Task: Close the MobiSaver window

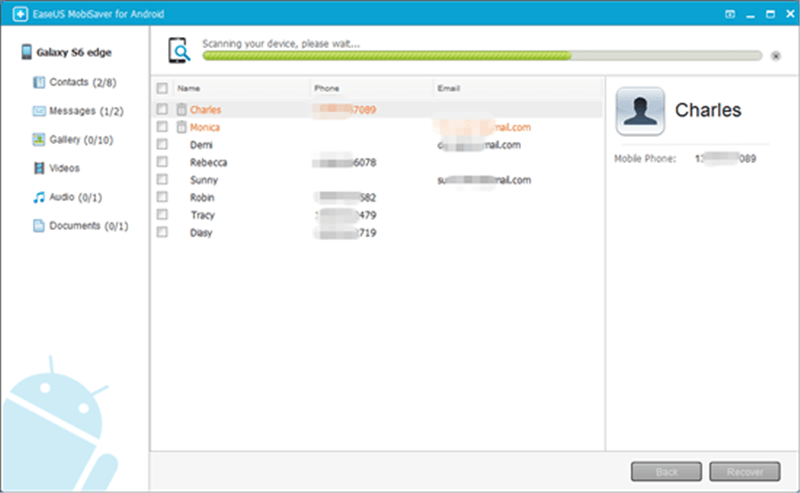Action: [790, 14]
